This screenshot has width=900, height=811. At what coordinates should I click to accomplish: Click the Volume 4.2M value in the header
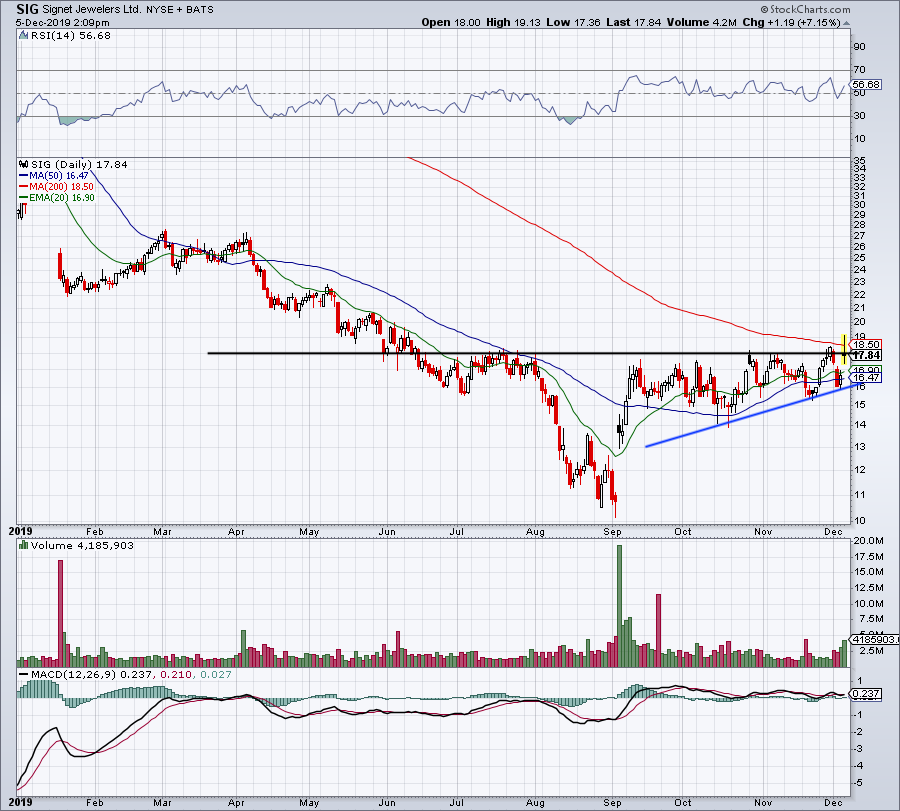tap(701, 22)
